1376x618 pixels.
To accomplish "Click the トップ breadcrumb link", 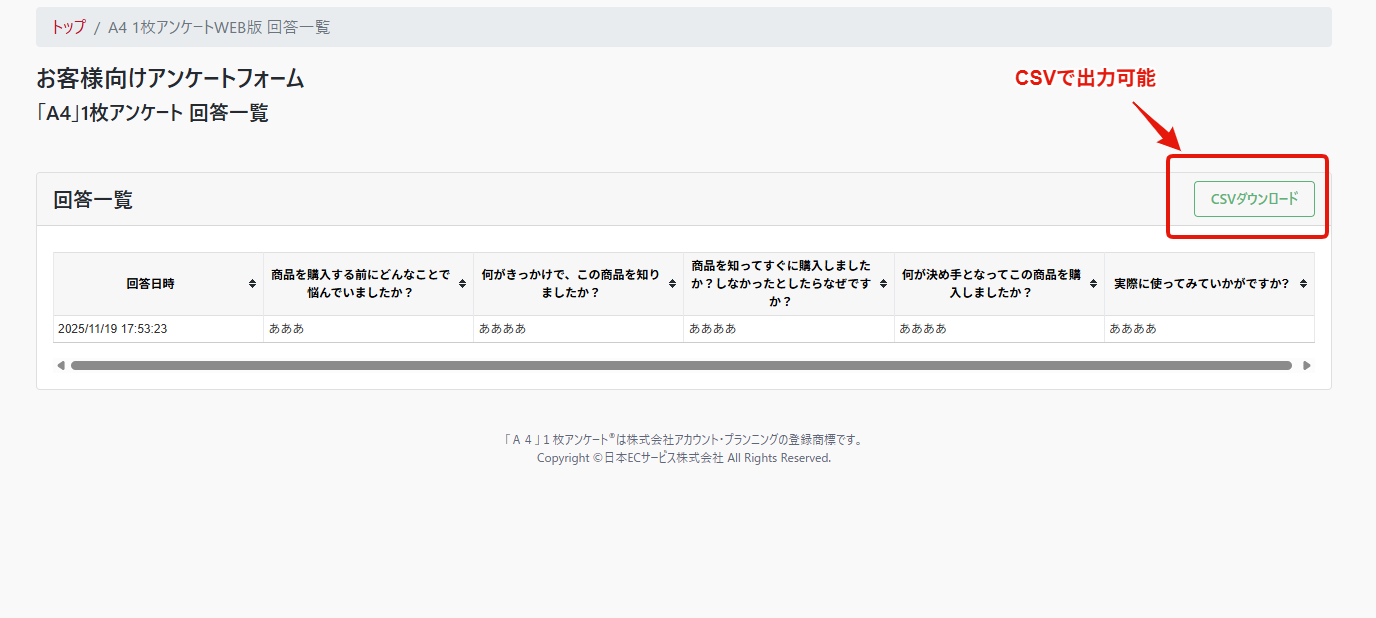I will click(68, 27).
